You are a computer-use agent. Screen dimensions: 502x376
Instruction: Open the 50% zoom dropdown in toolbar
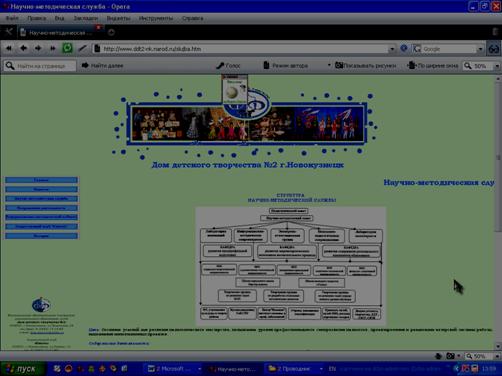tap(497, 66)
